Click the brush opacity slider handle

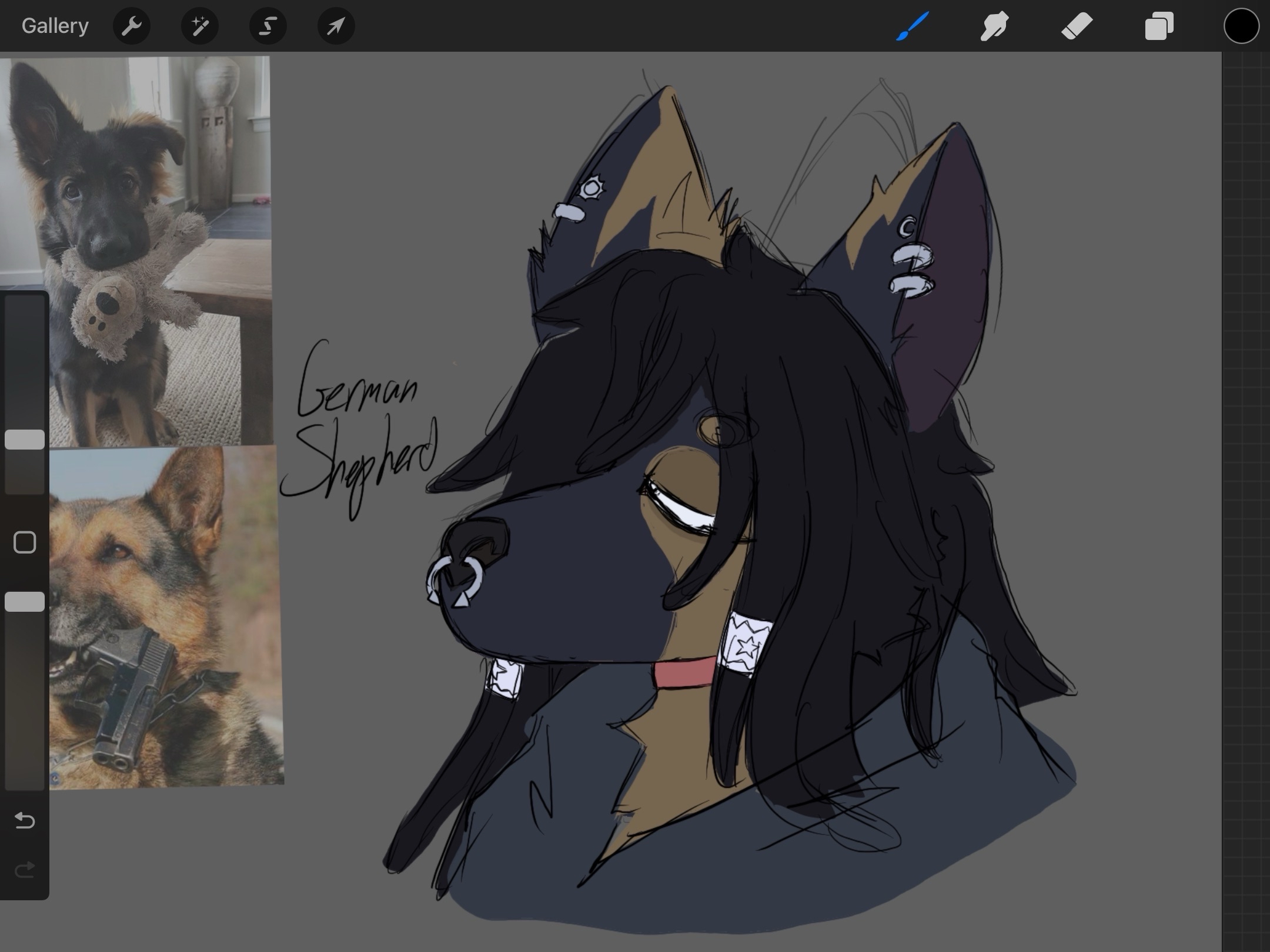click(x=25, y=602)
